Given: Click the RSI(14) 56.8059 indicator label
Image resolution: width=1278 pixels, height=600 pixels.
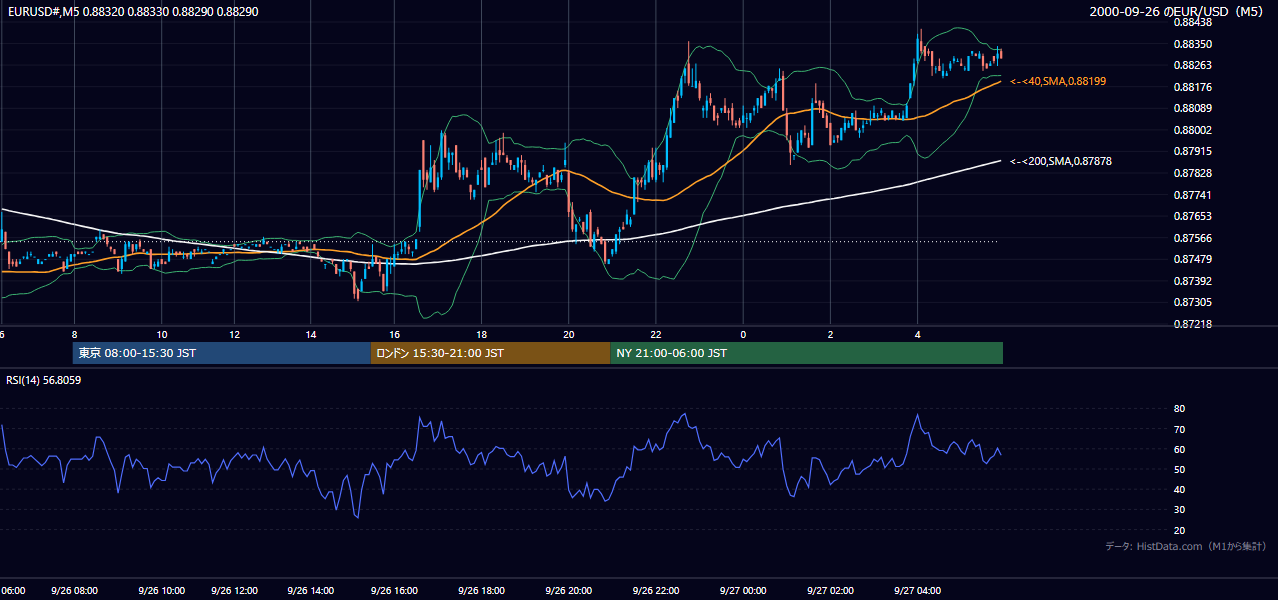Looking at the screenshot, I should click(44, 380).
